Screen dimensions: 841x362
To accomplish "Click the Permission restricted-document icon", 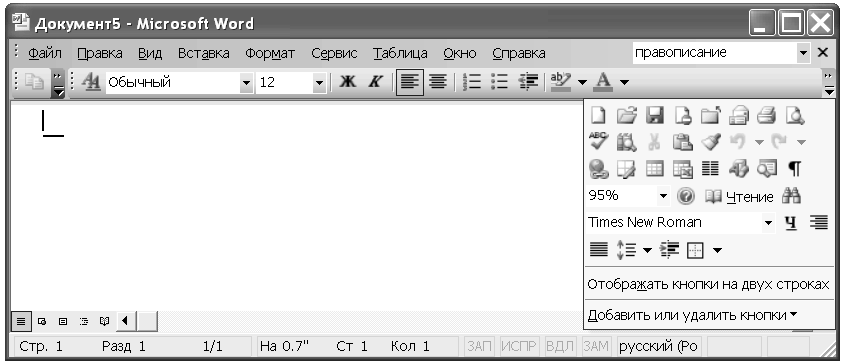I will [683, 115].
